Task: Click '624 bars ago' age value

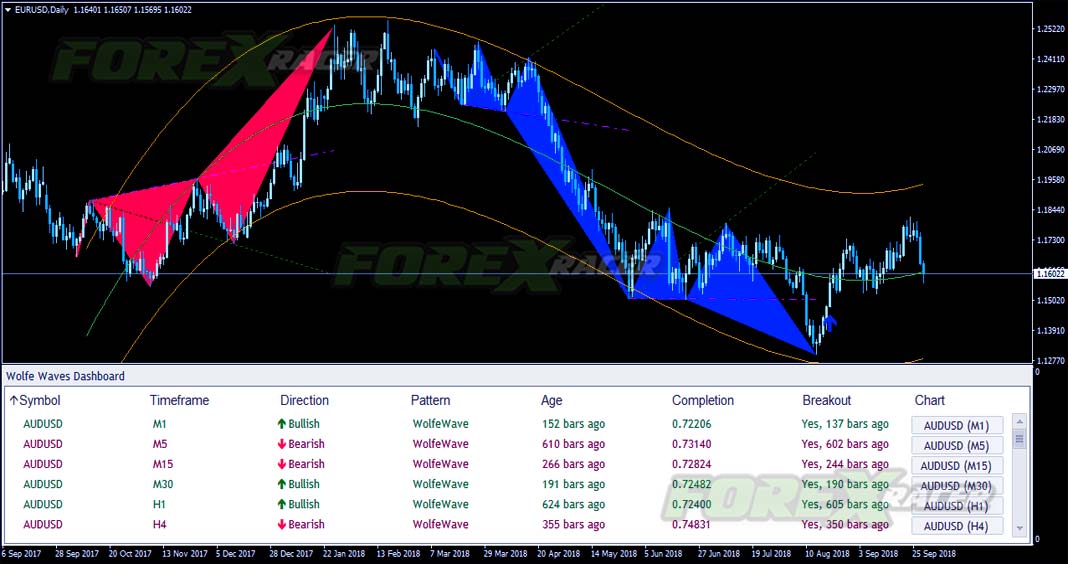Action: pos(573,504)
